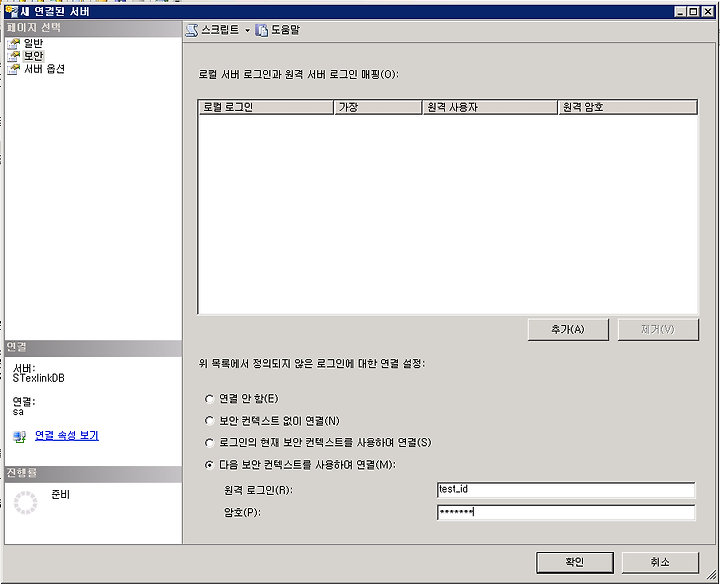720x584 pixels.
Task: Click the 스크립트 text label in the toolbar
Action: click(x=220, y=30)
